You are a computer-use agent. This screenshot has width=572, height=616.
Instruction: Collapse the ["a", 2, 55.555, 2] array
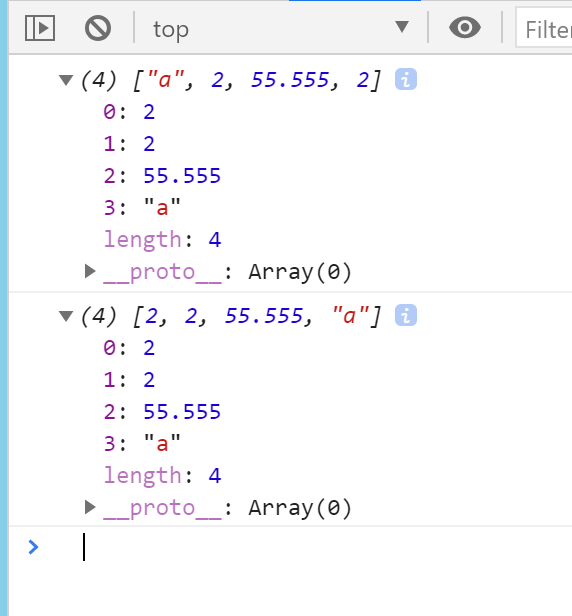tap(66, 80)
